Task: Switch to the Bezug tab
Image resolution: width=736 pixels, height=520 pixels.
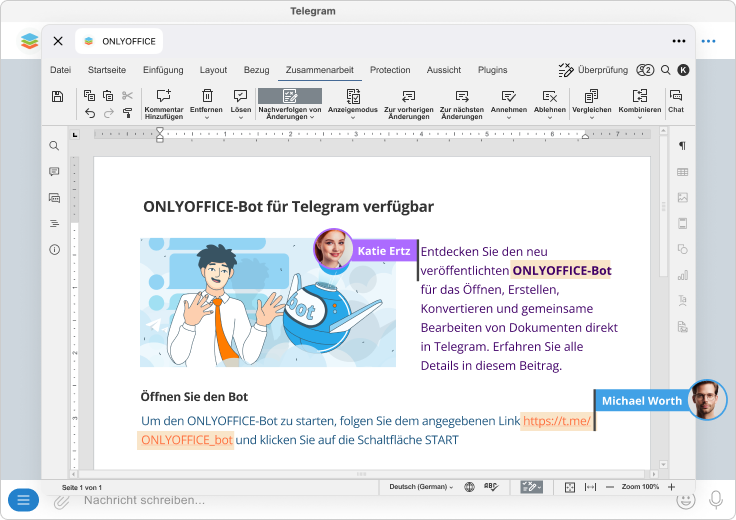Action: [256, 70]
